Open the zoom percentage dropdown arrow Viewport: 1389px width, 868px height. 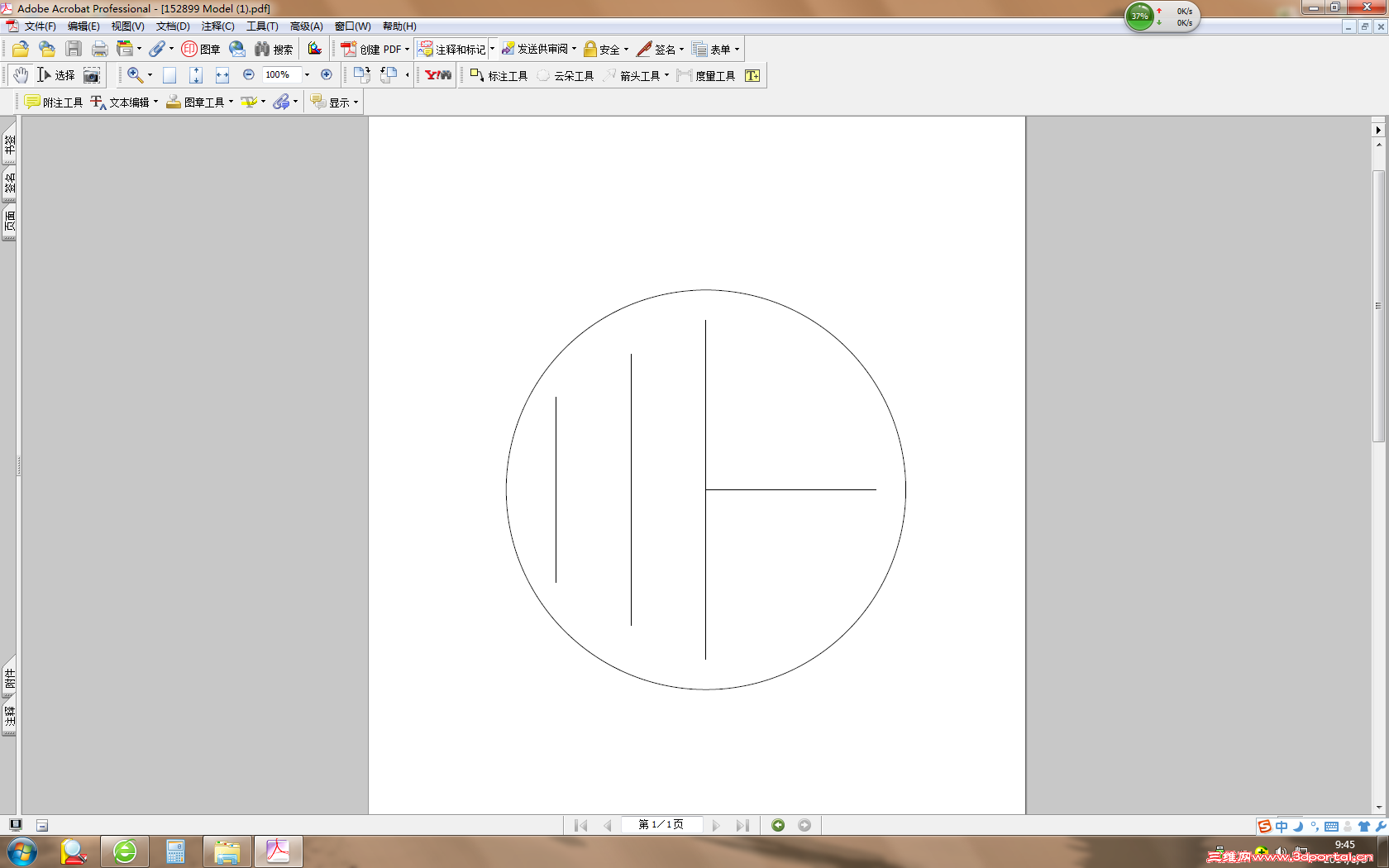point(307,74)
